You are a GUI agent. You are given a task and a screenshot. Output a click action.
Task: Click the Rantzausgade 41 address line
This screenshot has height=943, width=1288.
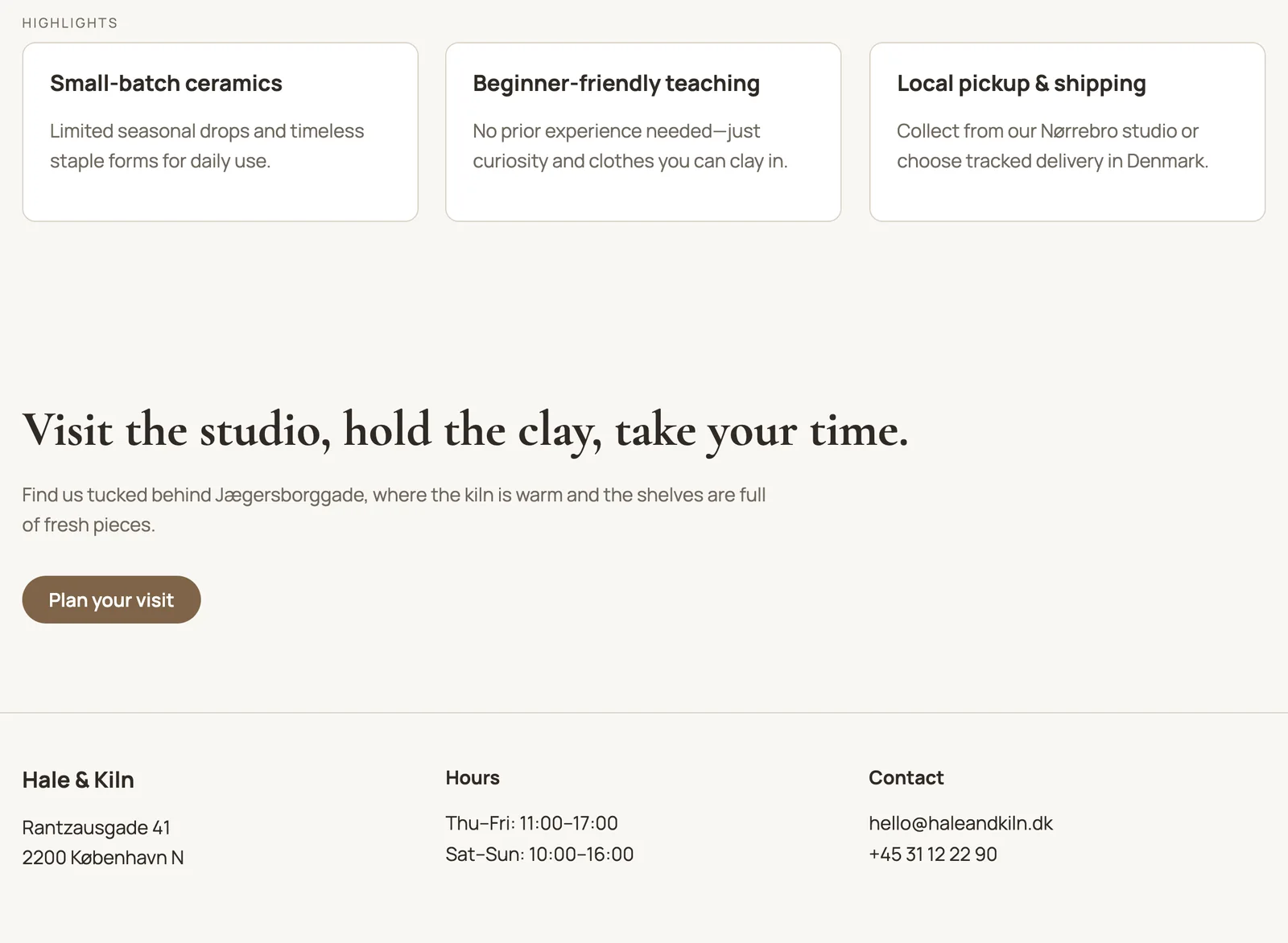click(x=96, y=827)
